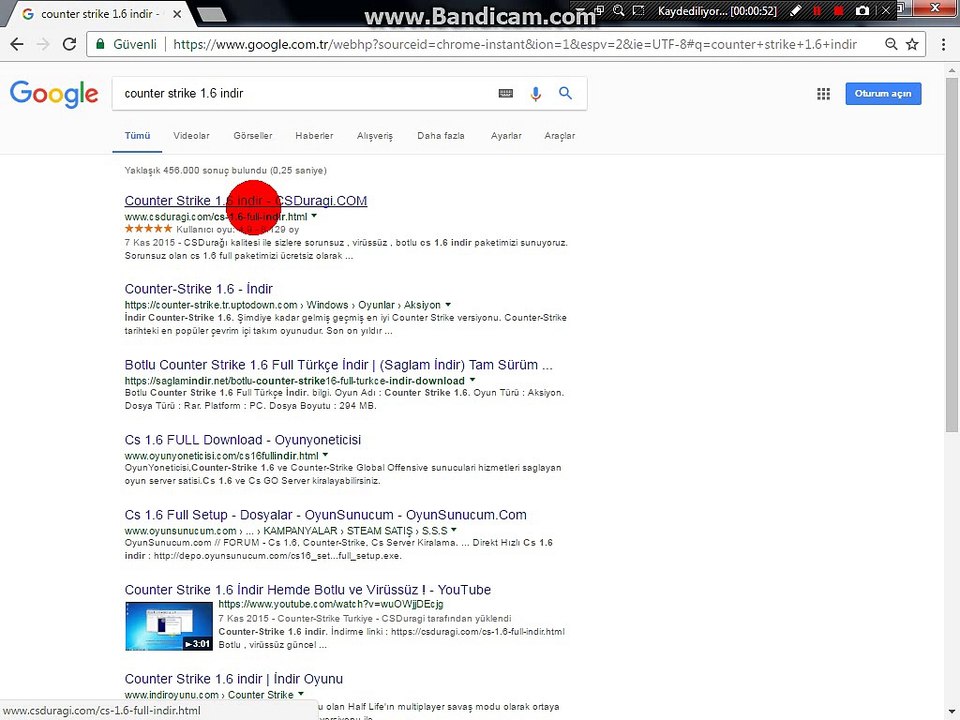Click the zoom magnifier in address bar
This screenshot has width=960, height=720.
[x=891, y=44]
